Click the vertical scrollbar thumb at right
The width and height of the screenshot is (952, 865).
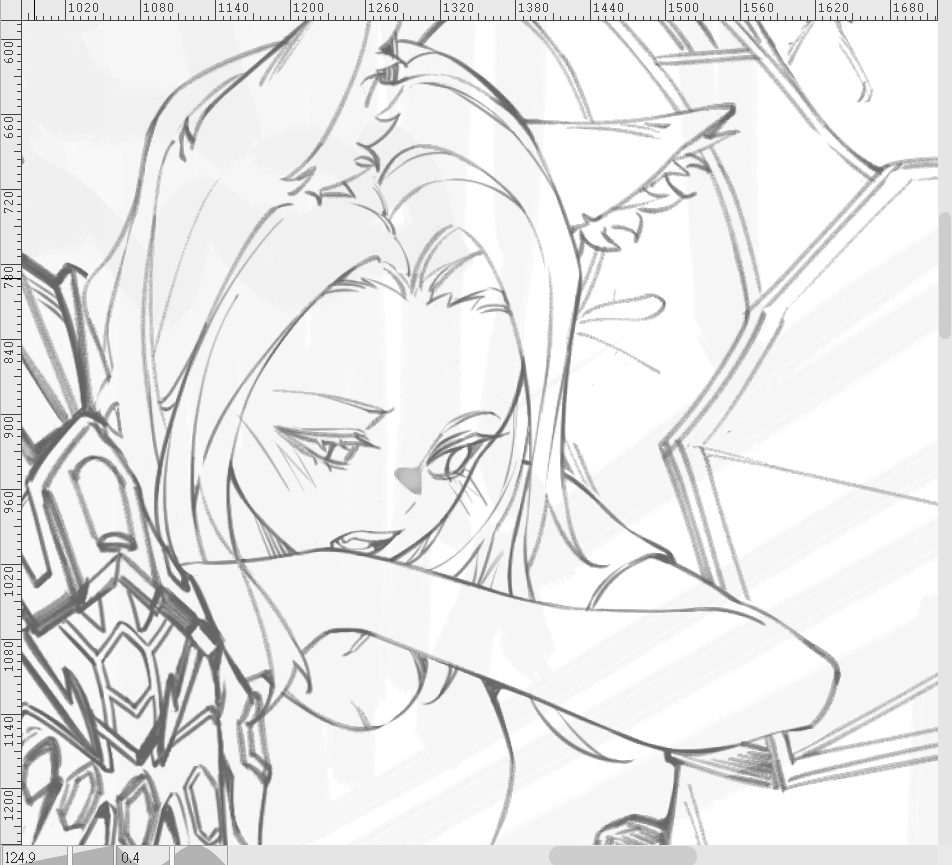[x=945, y=276]
